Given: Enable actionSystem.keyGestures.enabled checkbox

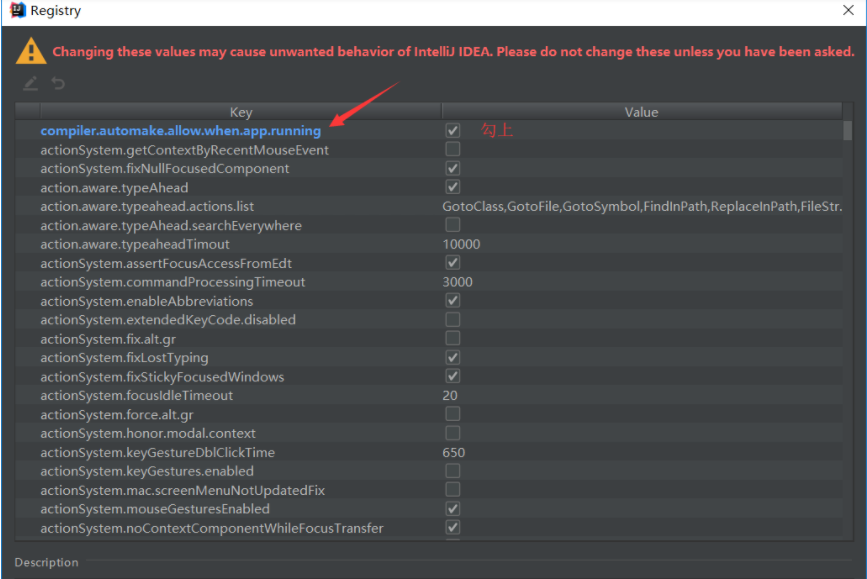Looking at the screenshot, I should click(x=453, y=471).
